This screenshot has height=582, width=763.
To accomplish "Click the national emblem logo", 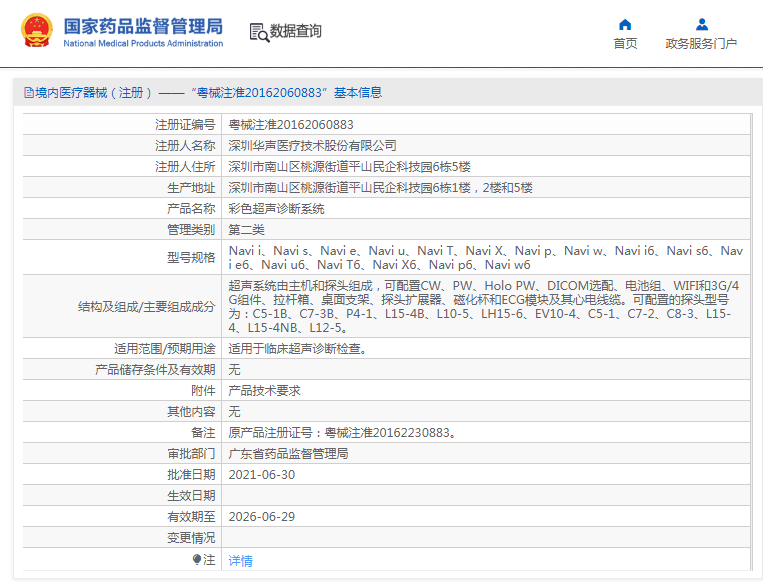I will point(36,30).
